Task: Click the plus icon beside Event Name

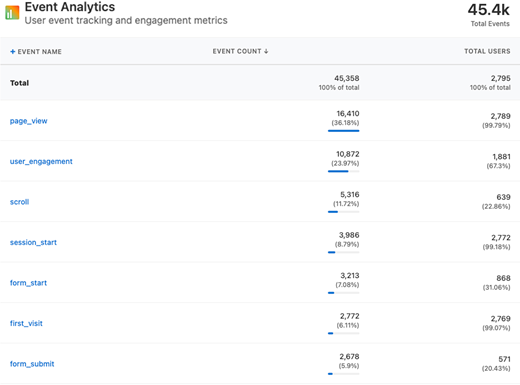Action: 13,51
